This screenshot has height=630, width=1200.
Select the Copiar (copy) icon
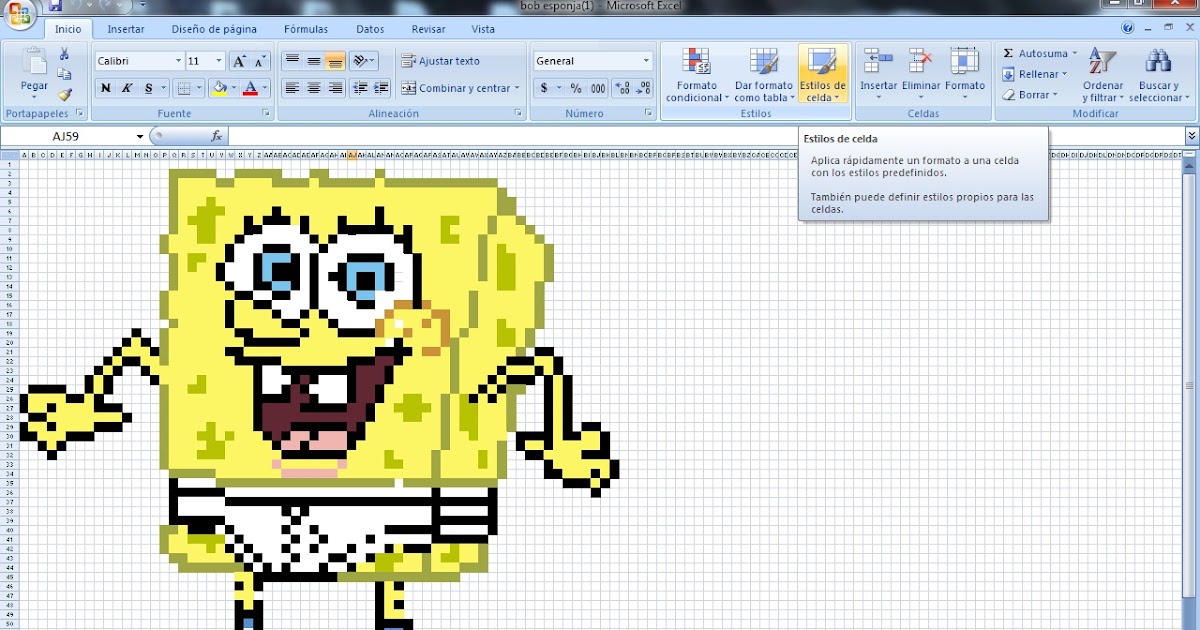[x=64, y=72]
